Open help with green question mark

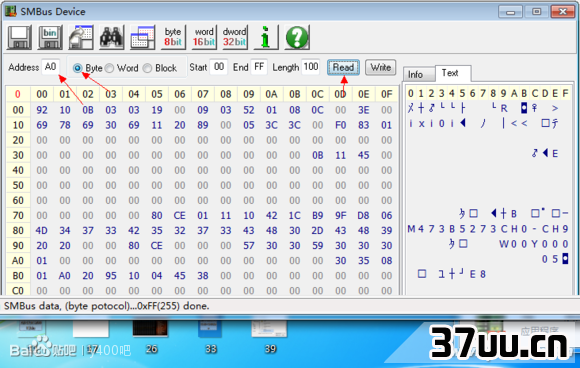(x=297, y=37)
